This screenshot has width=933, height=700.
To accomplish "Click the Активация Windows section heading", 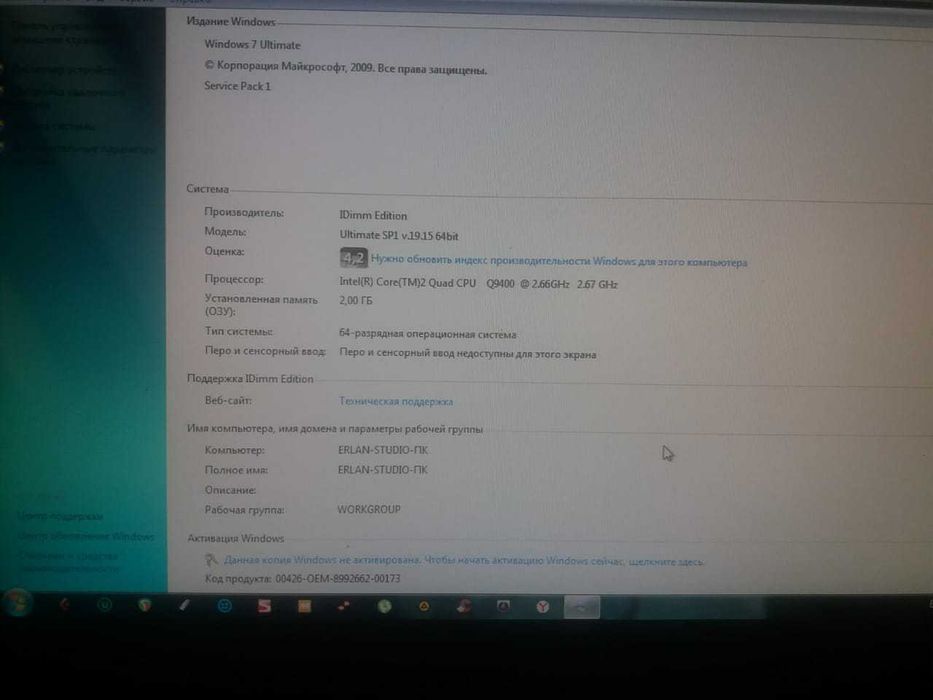I will tap(236, 538).
